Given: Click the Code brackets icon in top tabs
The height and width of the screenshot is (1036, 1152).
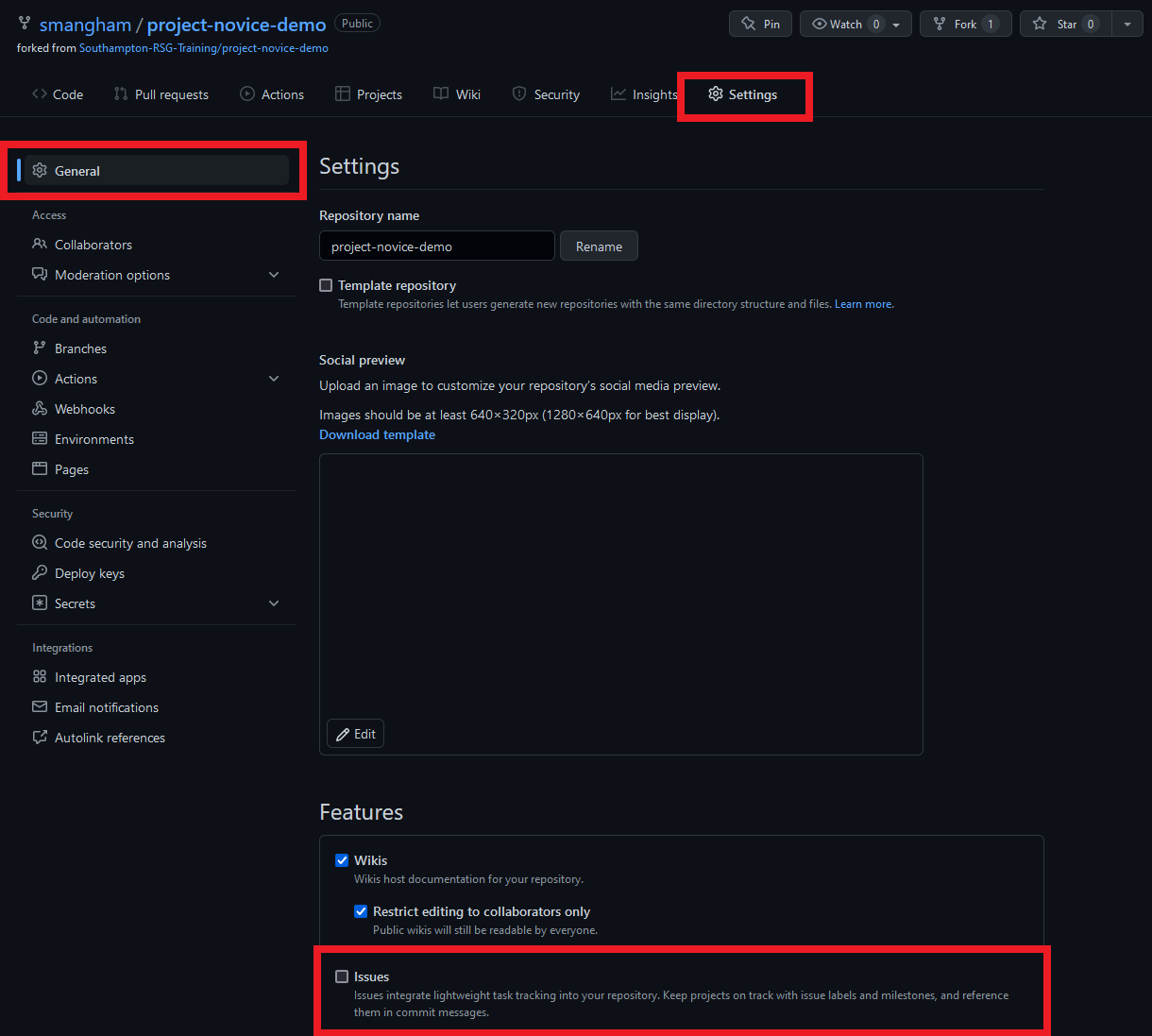Looking at the screenshot, I should point(40,93).
